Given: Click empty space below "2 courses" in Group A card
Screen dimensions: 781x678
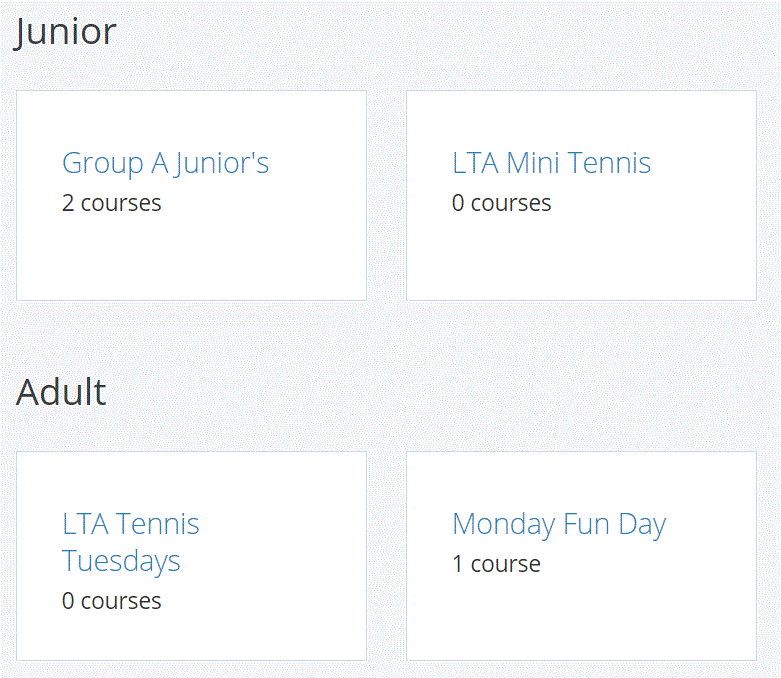Looking at the screenshot, I should click(190, 260).
